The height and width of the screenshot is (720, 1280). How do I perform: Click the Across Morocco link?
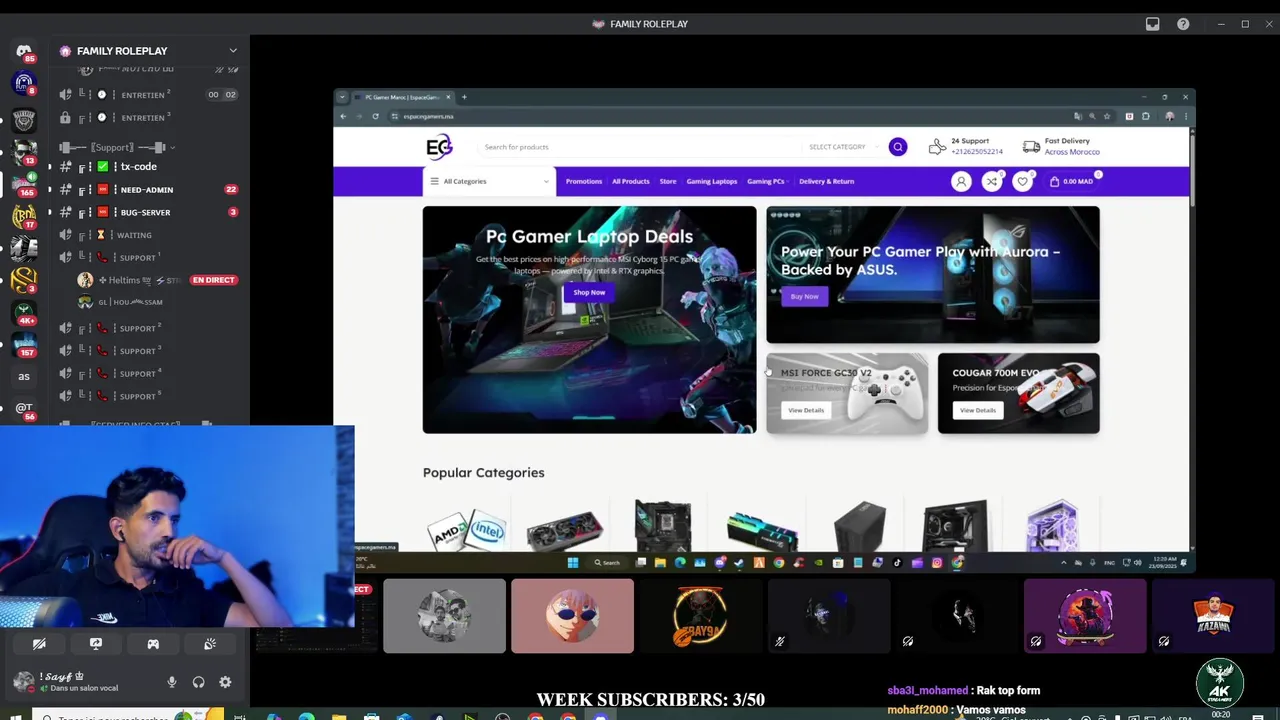click(x=1072, y=152)
